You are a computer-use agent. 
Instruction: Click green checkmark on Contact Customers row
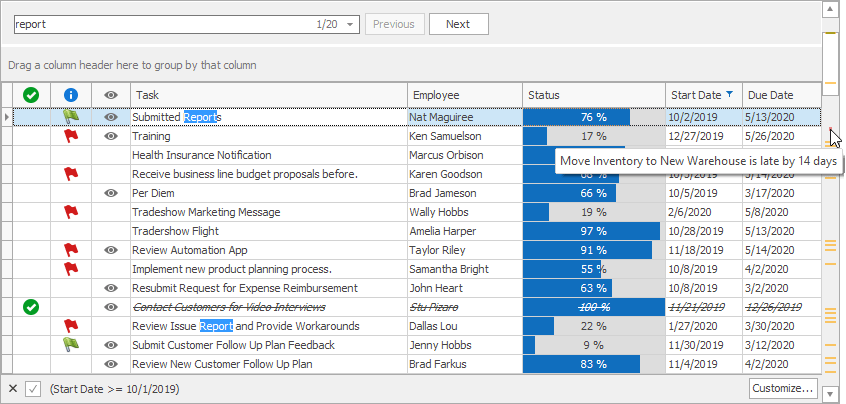pos(31,307)
